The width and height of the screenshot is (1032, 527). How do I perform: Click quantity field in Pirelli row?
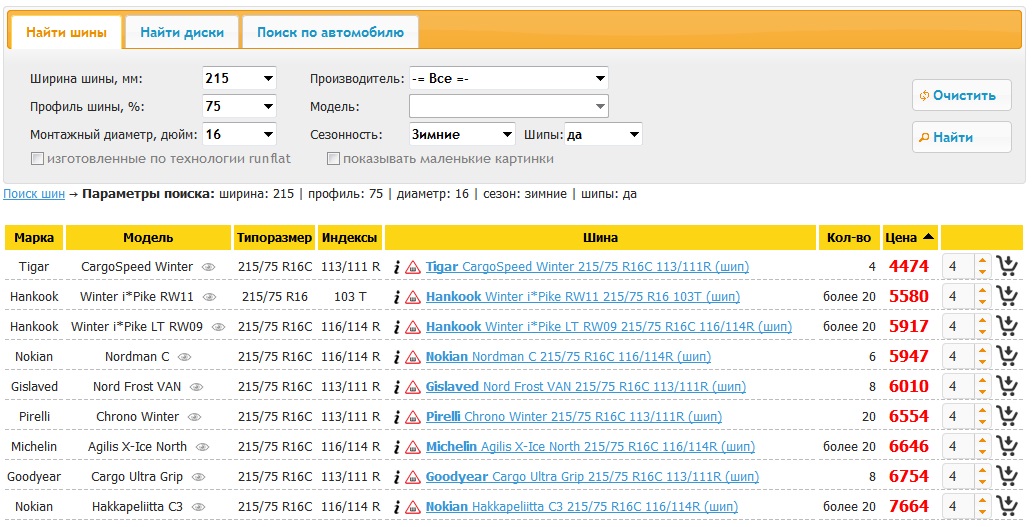[958, 416]
